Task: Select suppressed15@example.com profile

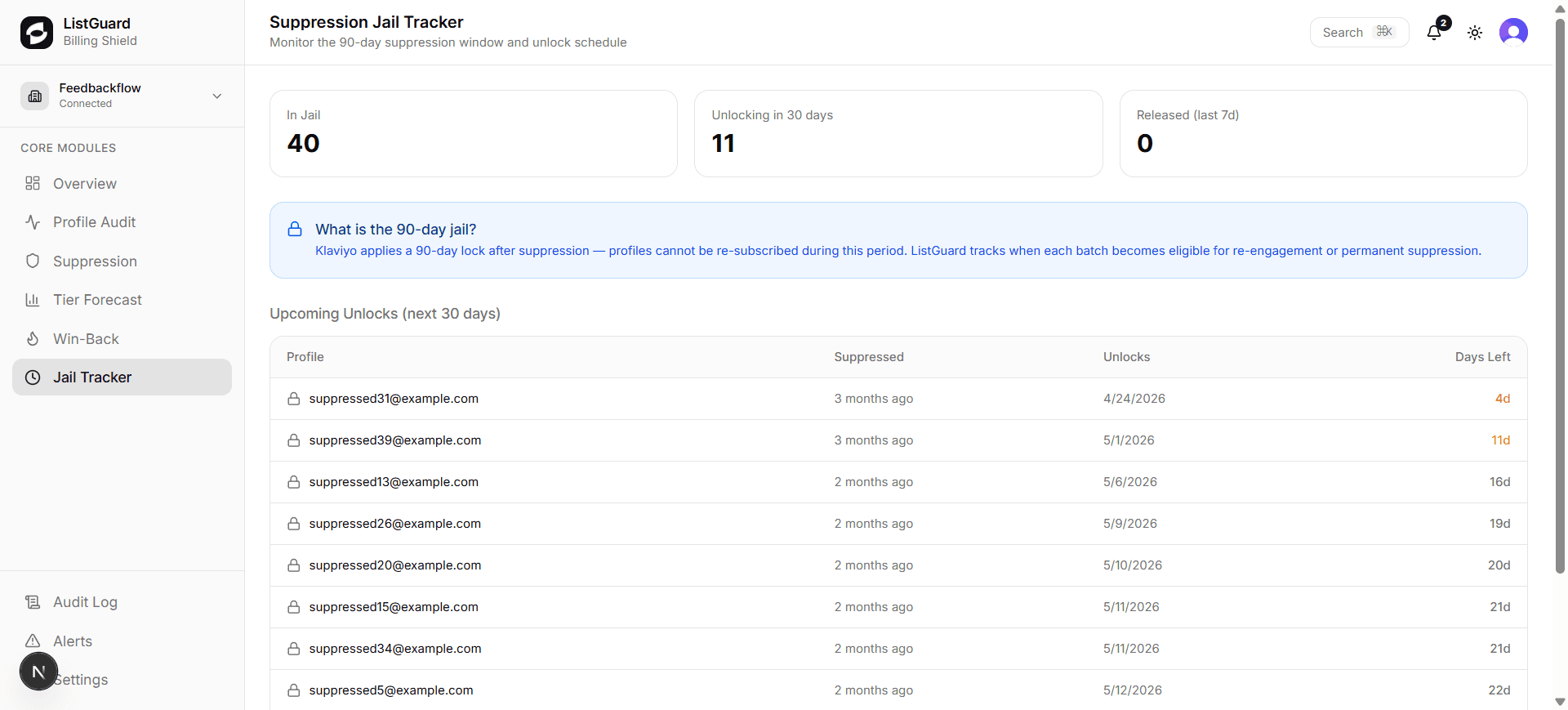Action: (394, 607)
